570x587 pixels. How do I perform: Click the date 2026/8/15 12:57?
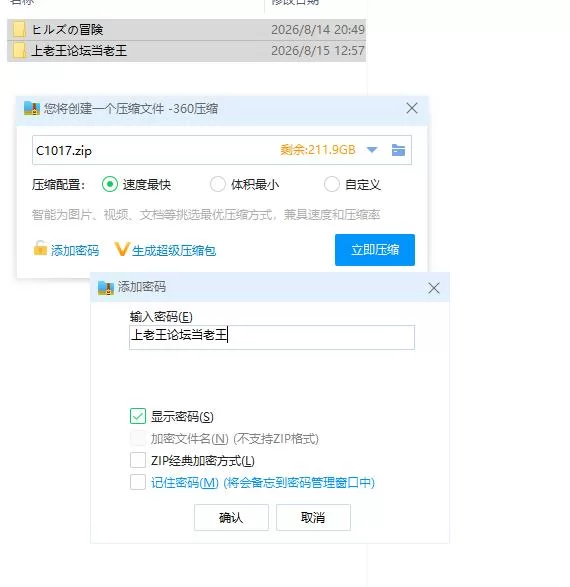pos(318,51)
